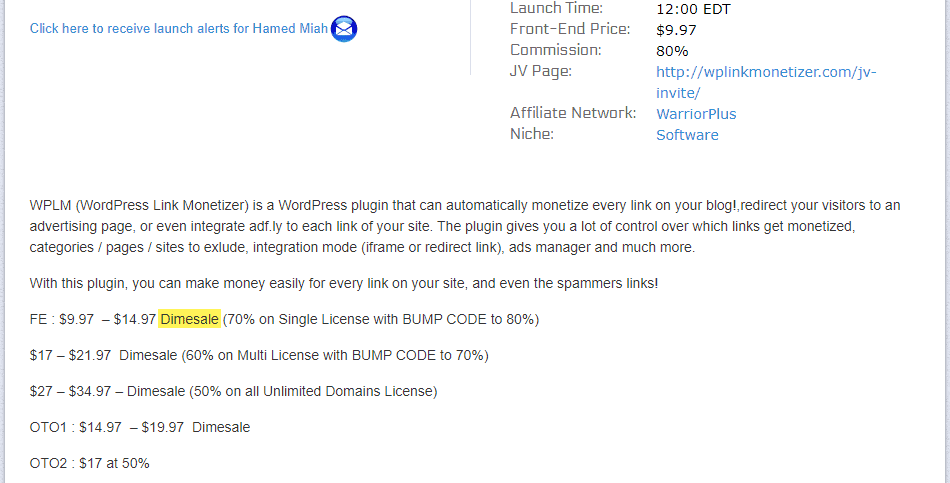
Task: Click the Multi License 60% Dimesale line
Action: click(259, 355)
